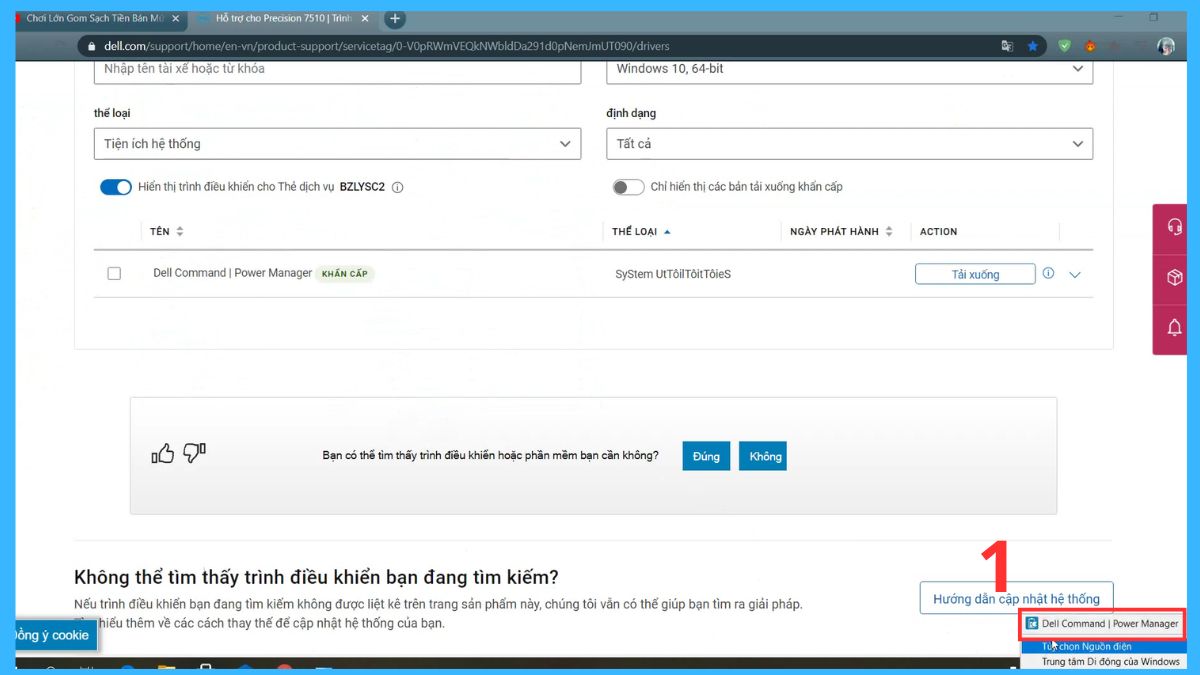Open the Chrome profile avatar
The width and height of the screenshot is (1200, 675).
coord(1166,46)
